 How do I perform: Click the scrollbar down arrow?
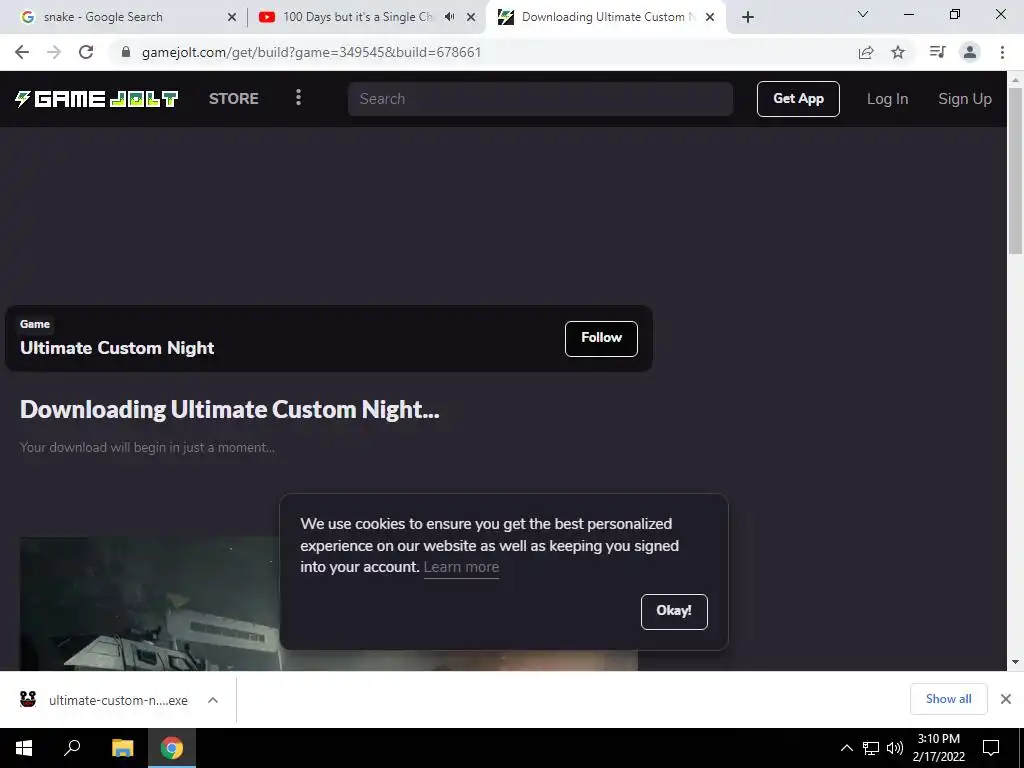(x=1015, y=662)
